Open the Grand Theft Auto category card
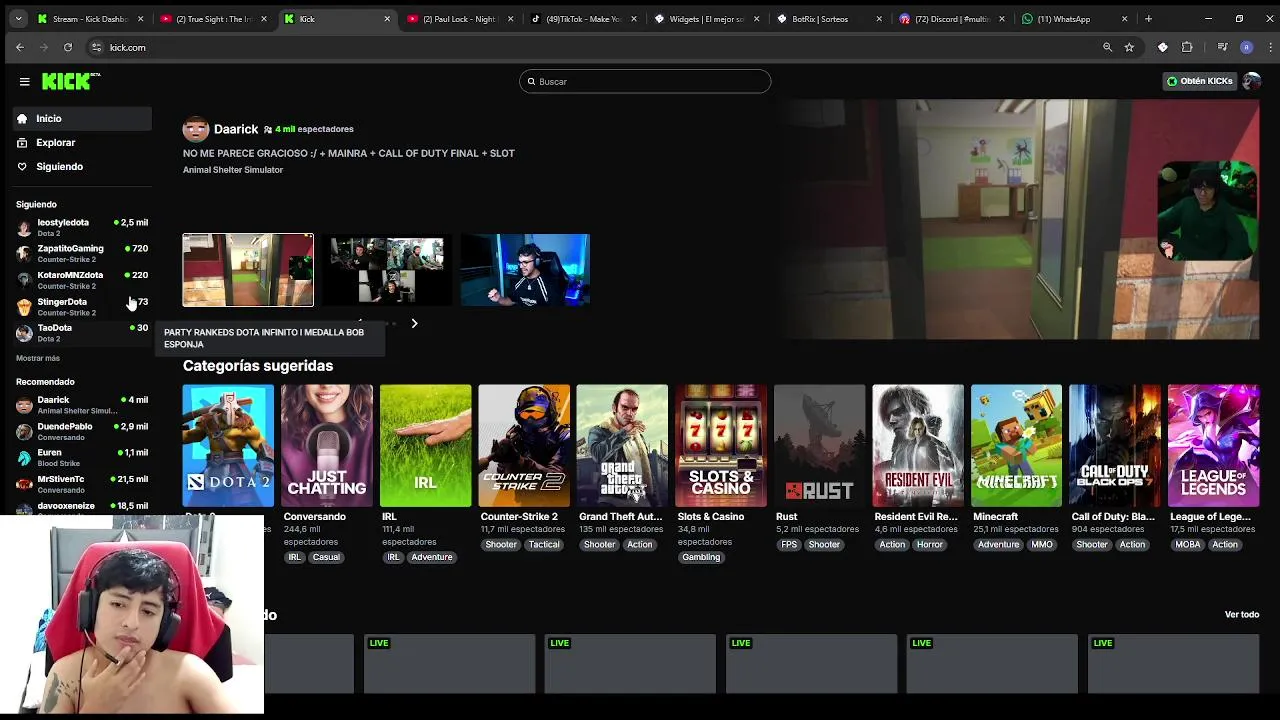 point(622,446)
